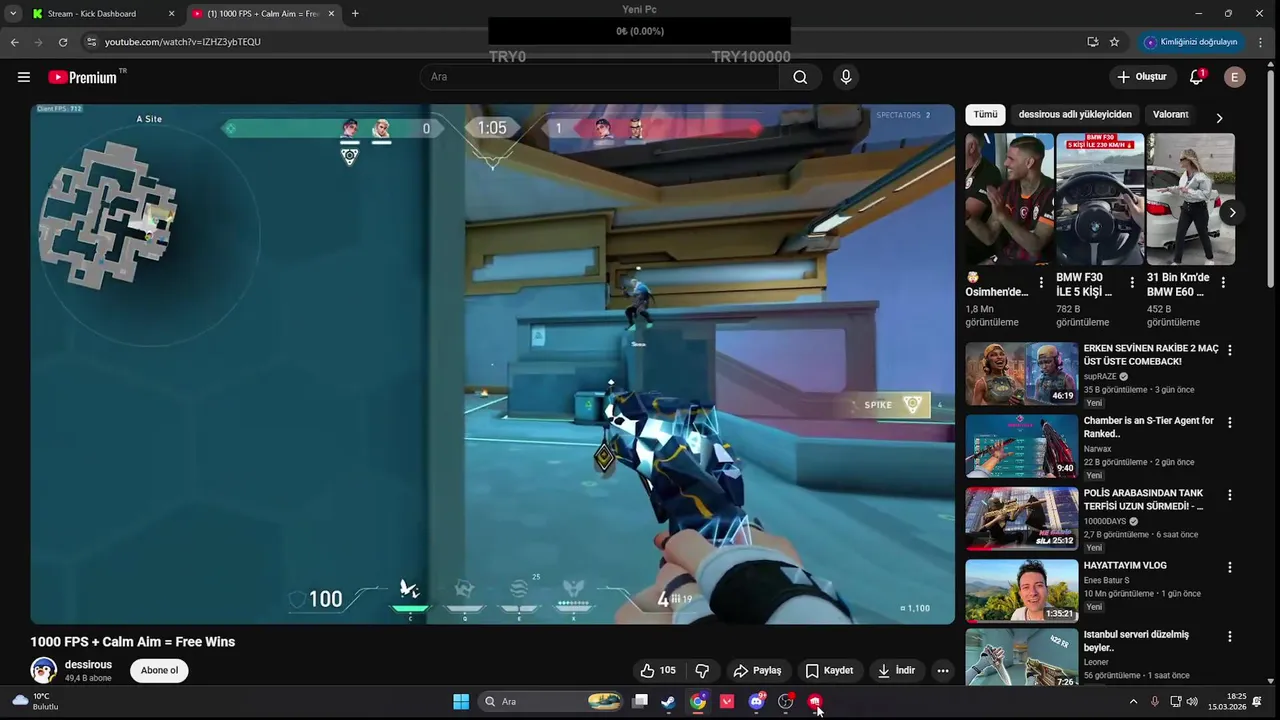Viewport: 1280px width, 720px height.
Task: Open the HAYATTAYIM VLOG thumbnail
Action: (1021, 590)
